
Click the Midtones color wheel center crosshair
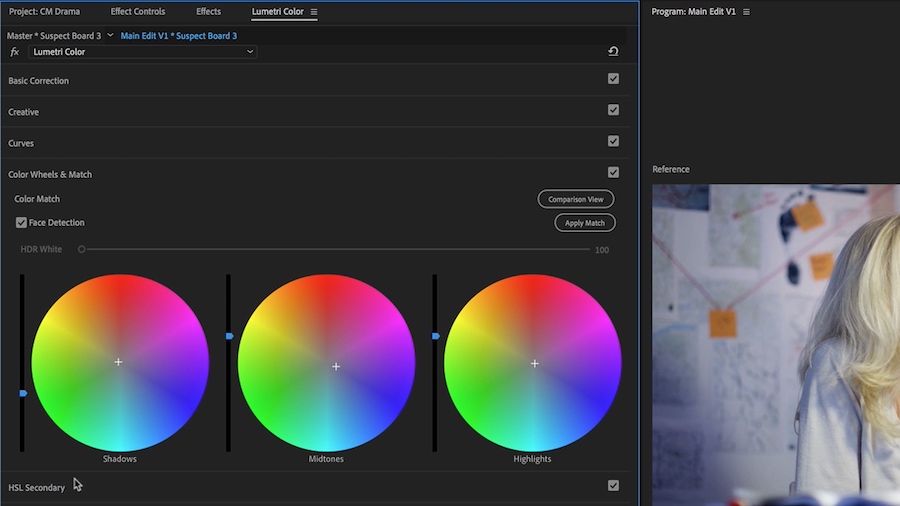[x=336, y=366]
